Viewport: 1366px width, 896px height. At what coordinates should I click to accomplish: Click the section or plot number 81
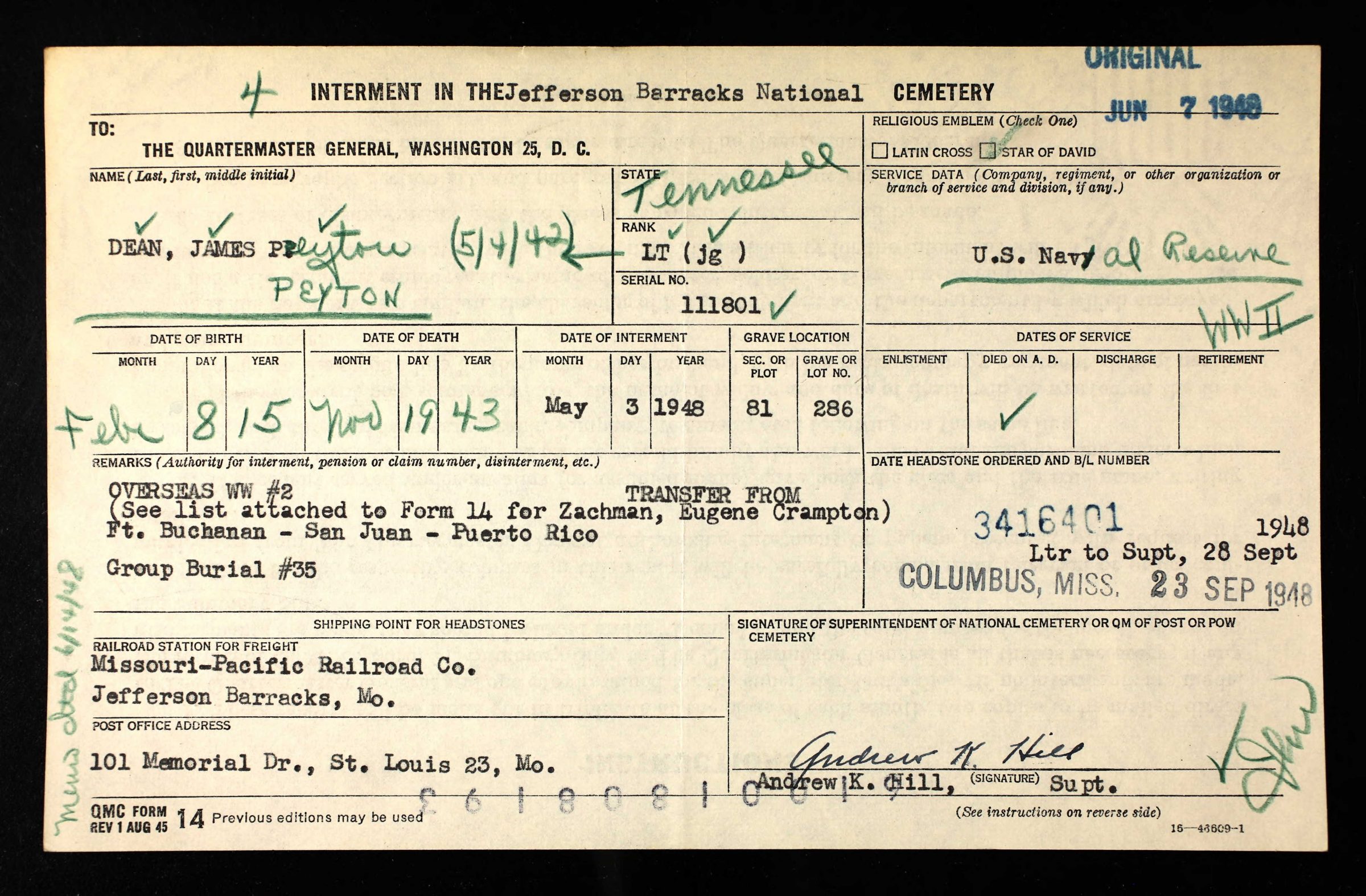pyautogui.click(x=759, y=408)
